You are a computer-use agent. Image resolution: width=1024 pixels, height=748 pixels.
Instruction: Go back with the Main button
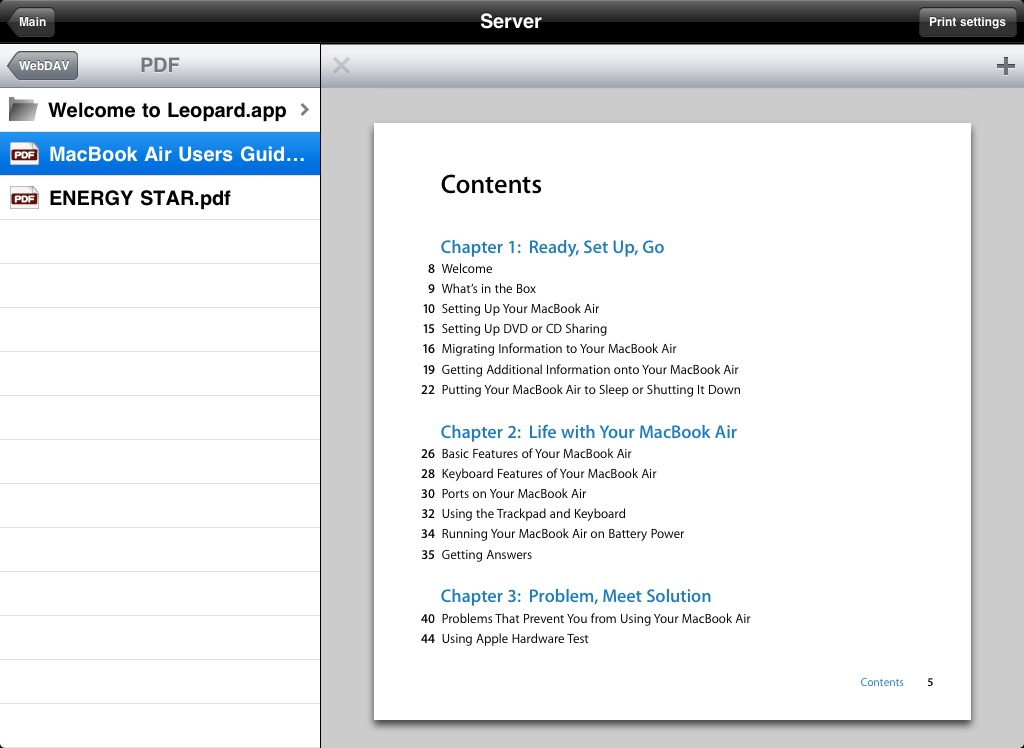coord(31,22)
